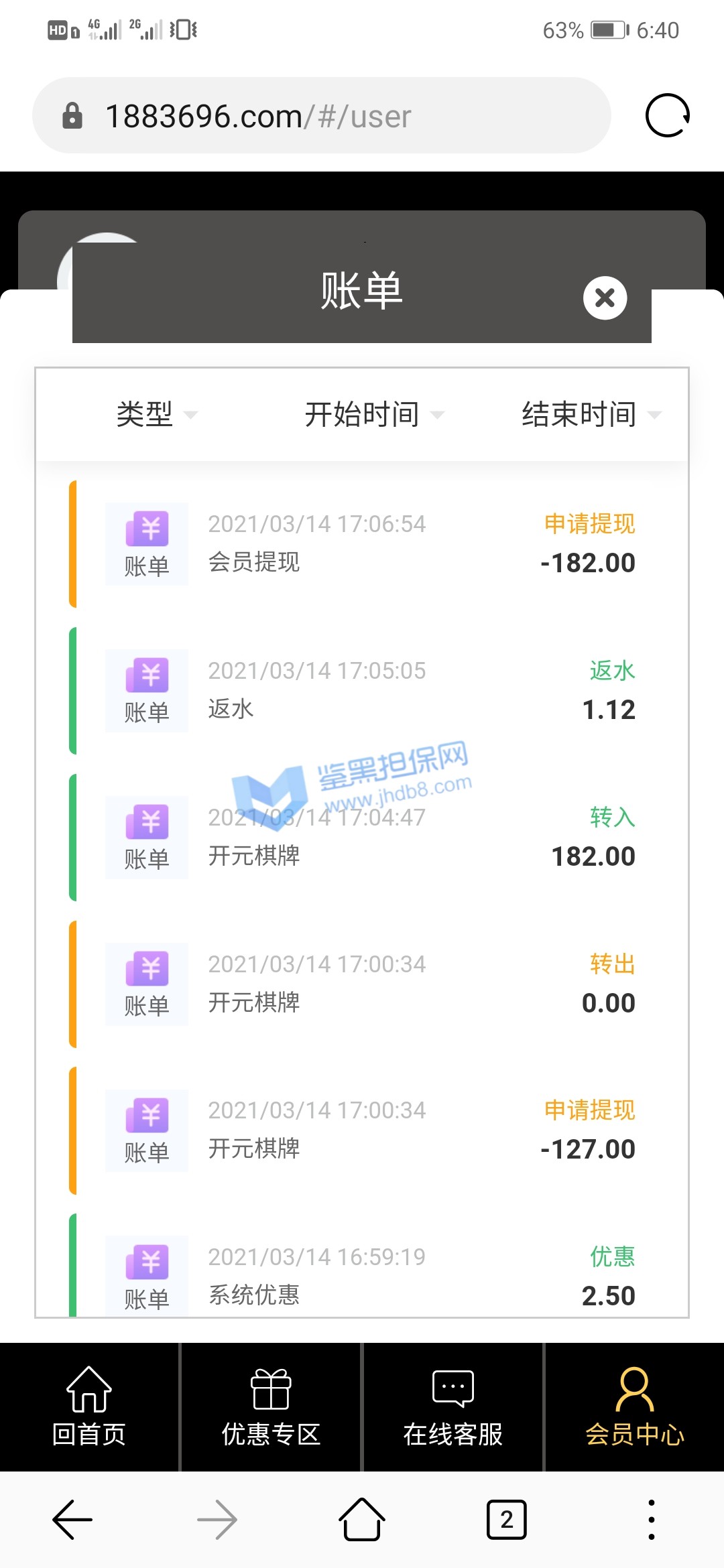
Task: Close the 账单 bill popup
Action: [x=605, y=298]
